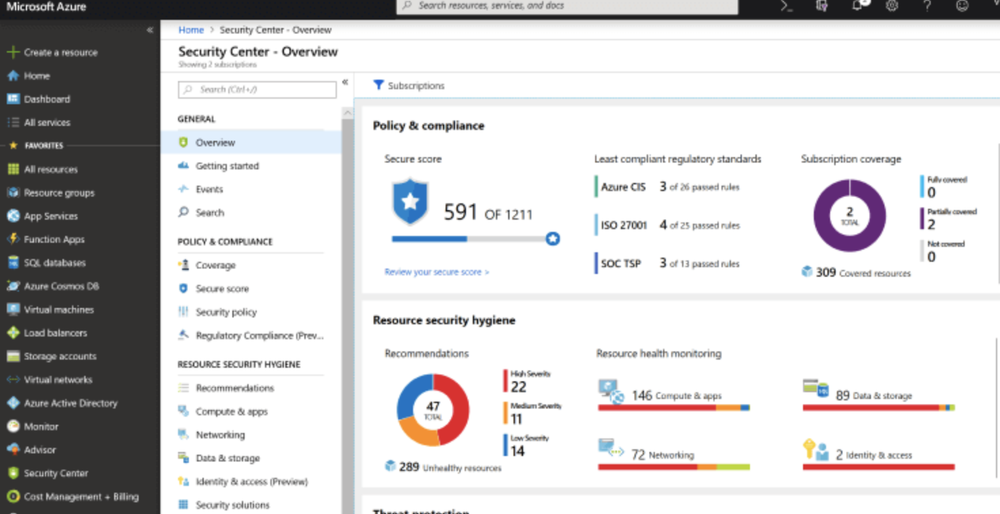Open the directory and subscription filter icon
Screen dimensions: 1000x514
[823, 6]
